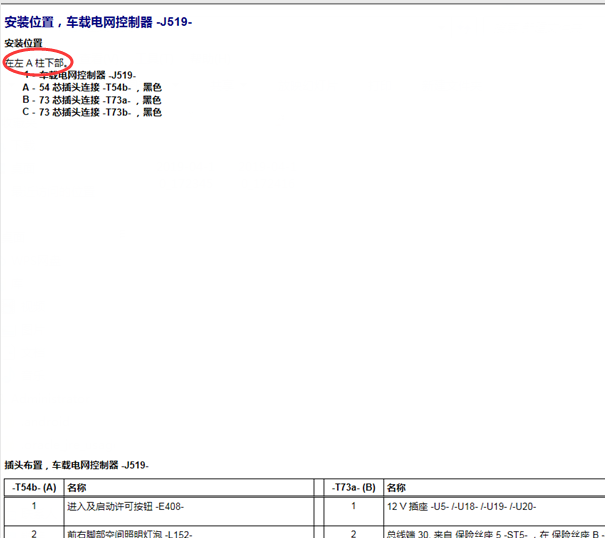Click the cell 总线端 30, 来自 保险丝座
605x538 pixels.
[x=495, y=532]
